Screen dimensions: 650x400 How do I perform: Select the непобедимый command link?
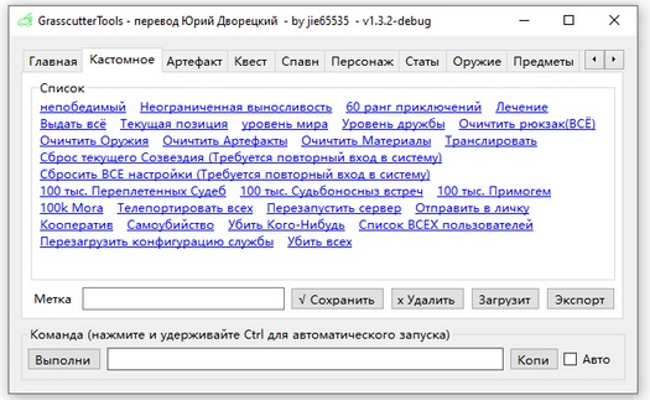(83, 107)
